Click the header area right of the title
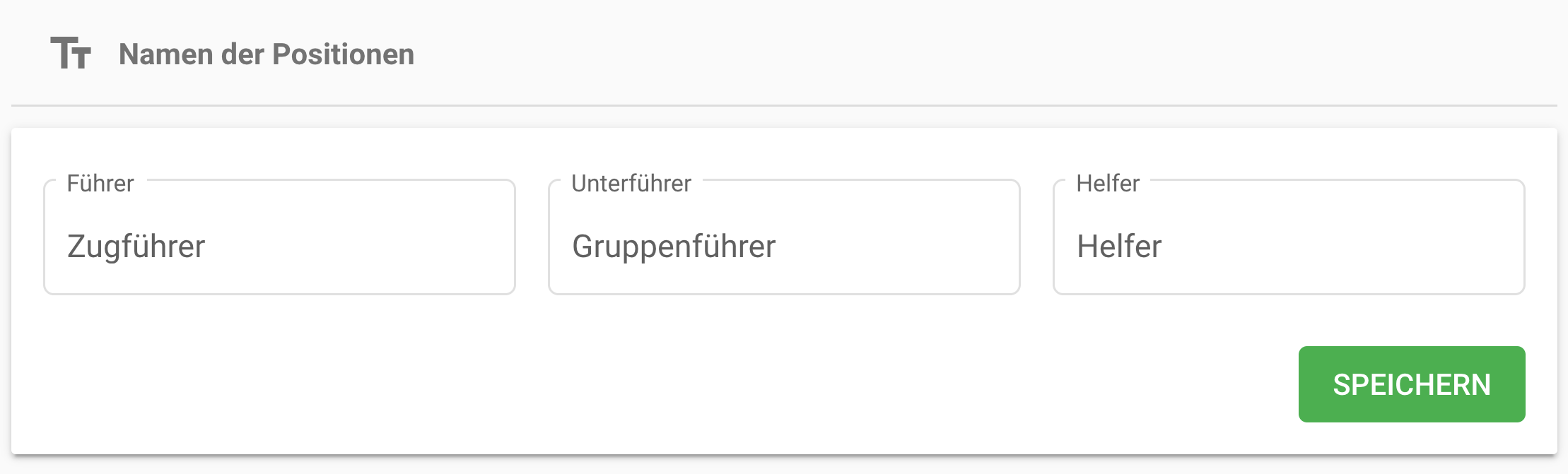This screenshot has height=474, width=1568. pos(990,54)
